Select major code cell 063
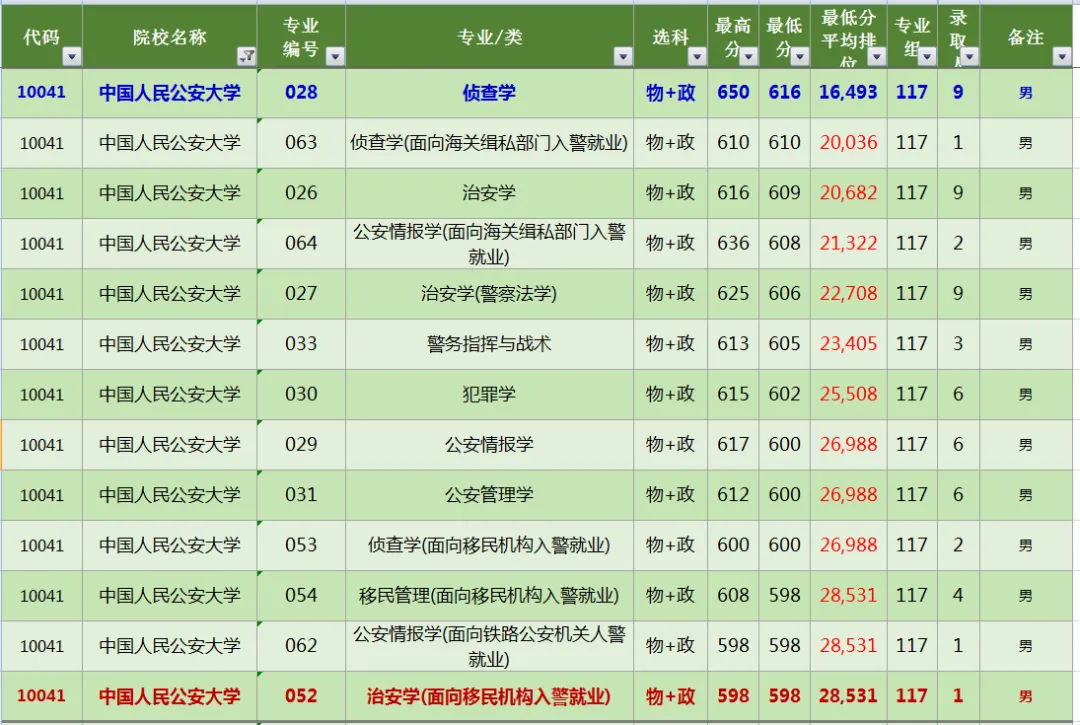The image size is (1080, 725). click(x=301, y=143)
